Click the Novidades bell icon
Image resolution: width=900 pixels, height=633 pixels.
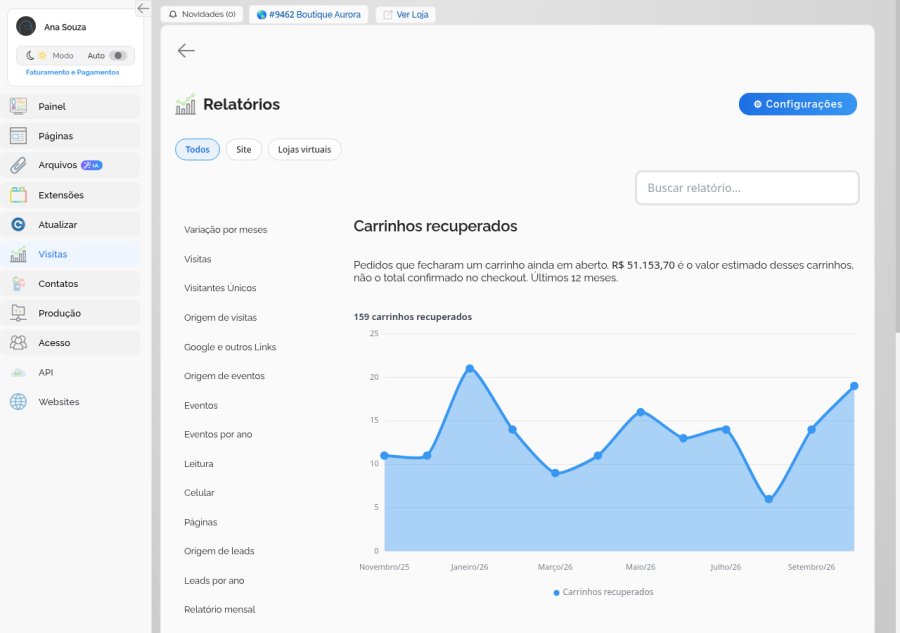pyautogui.click(x=173, y=14)
